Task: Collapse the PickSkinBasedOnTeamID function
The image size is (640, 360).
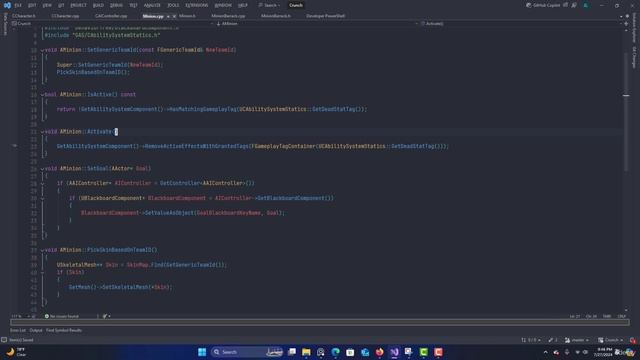Action: [x=42, y=250]
